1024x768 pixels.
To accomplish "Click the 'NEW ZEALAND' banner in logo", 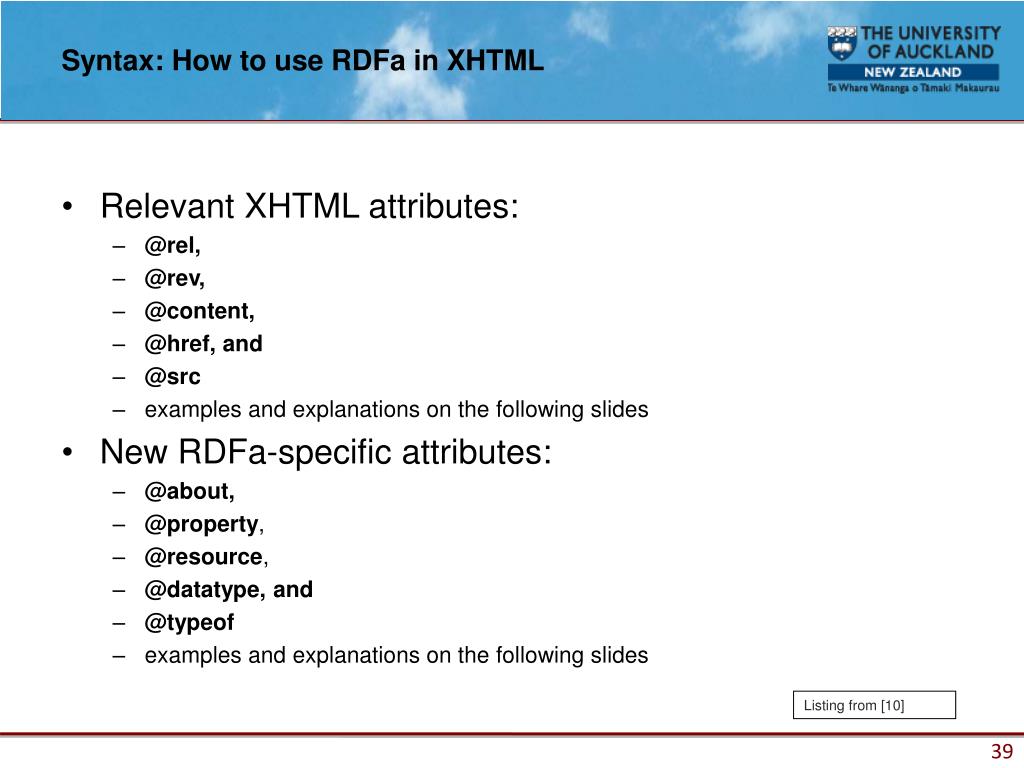I will 913,72.
